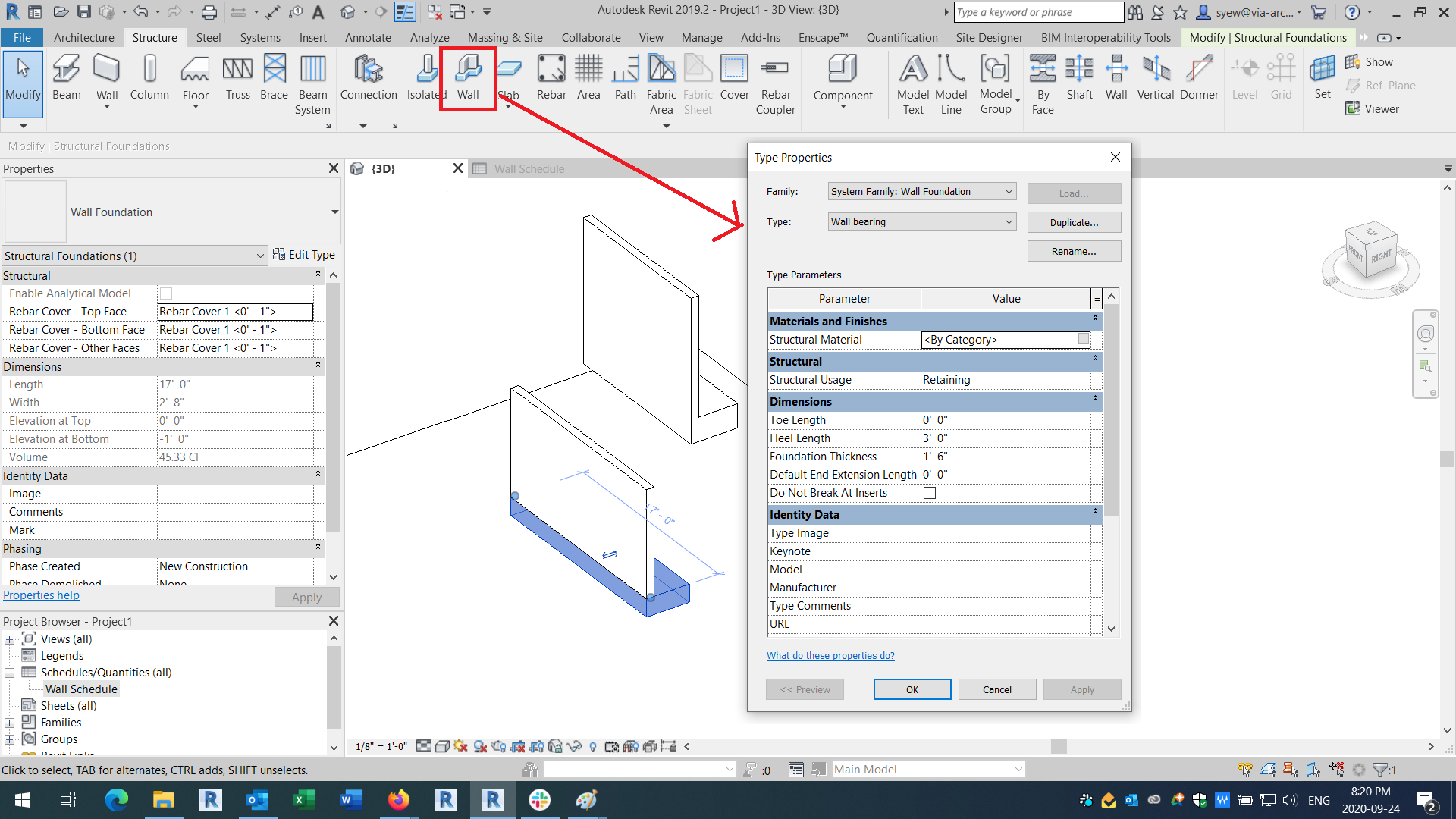Toggle Do Not Break At Inserts checkbox

tap(930, 493)
